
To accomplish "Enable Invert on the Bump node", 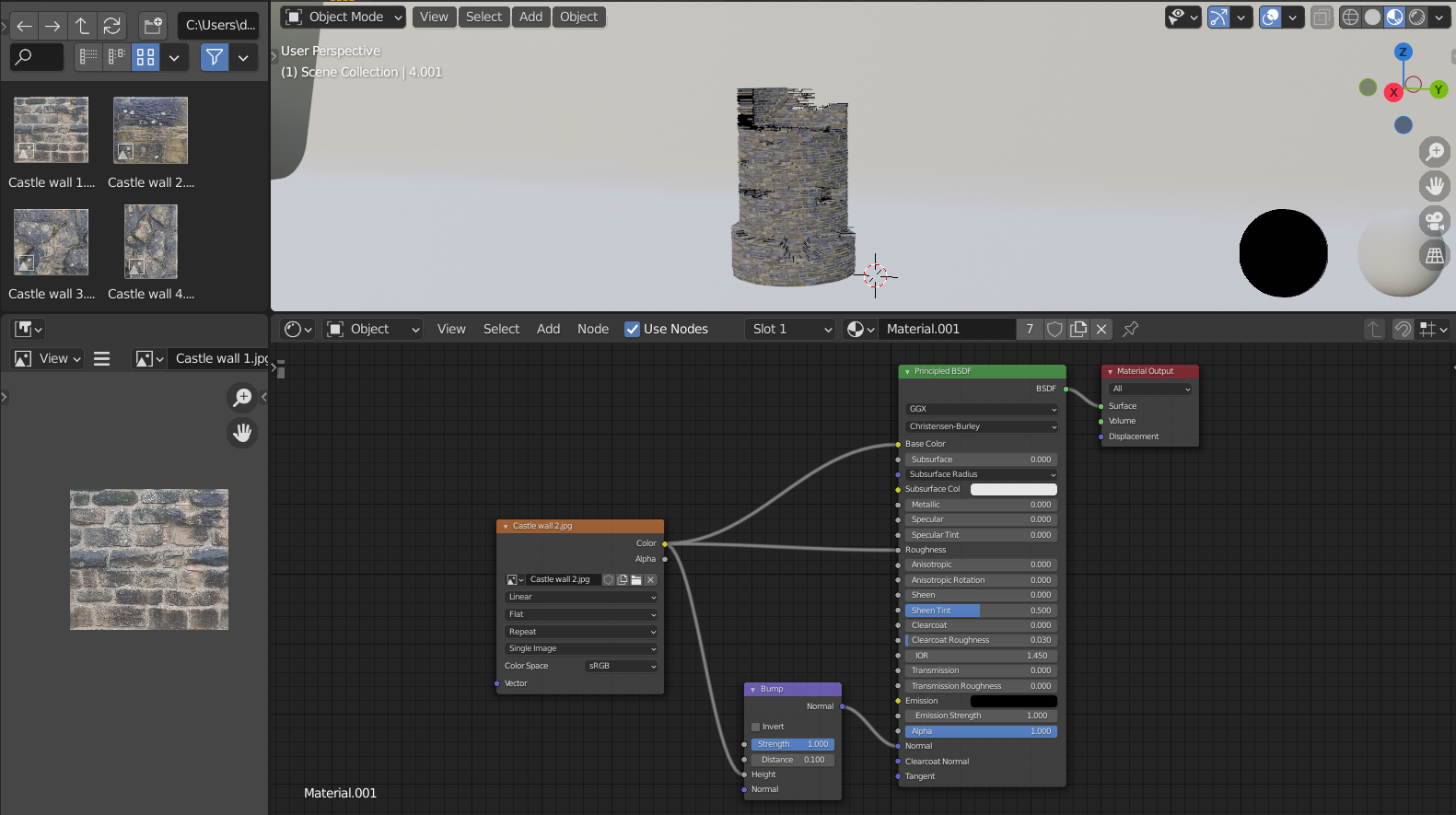I will click(756, 727).
